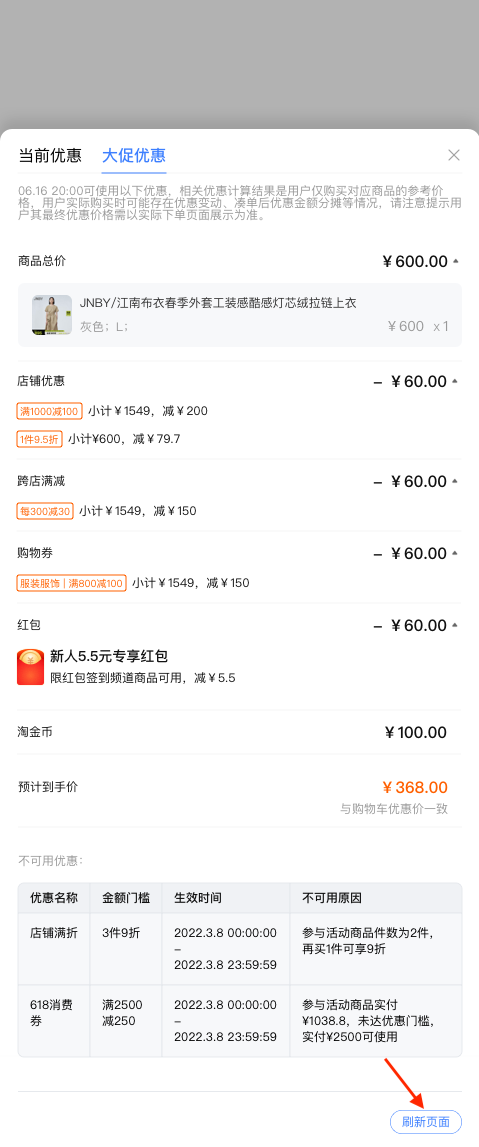This screenshot has width=479, height=1147.
Task: Collapse the 红包 section arrow
Action: [x=456, y=625]
